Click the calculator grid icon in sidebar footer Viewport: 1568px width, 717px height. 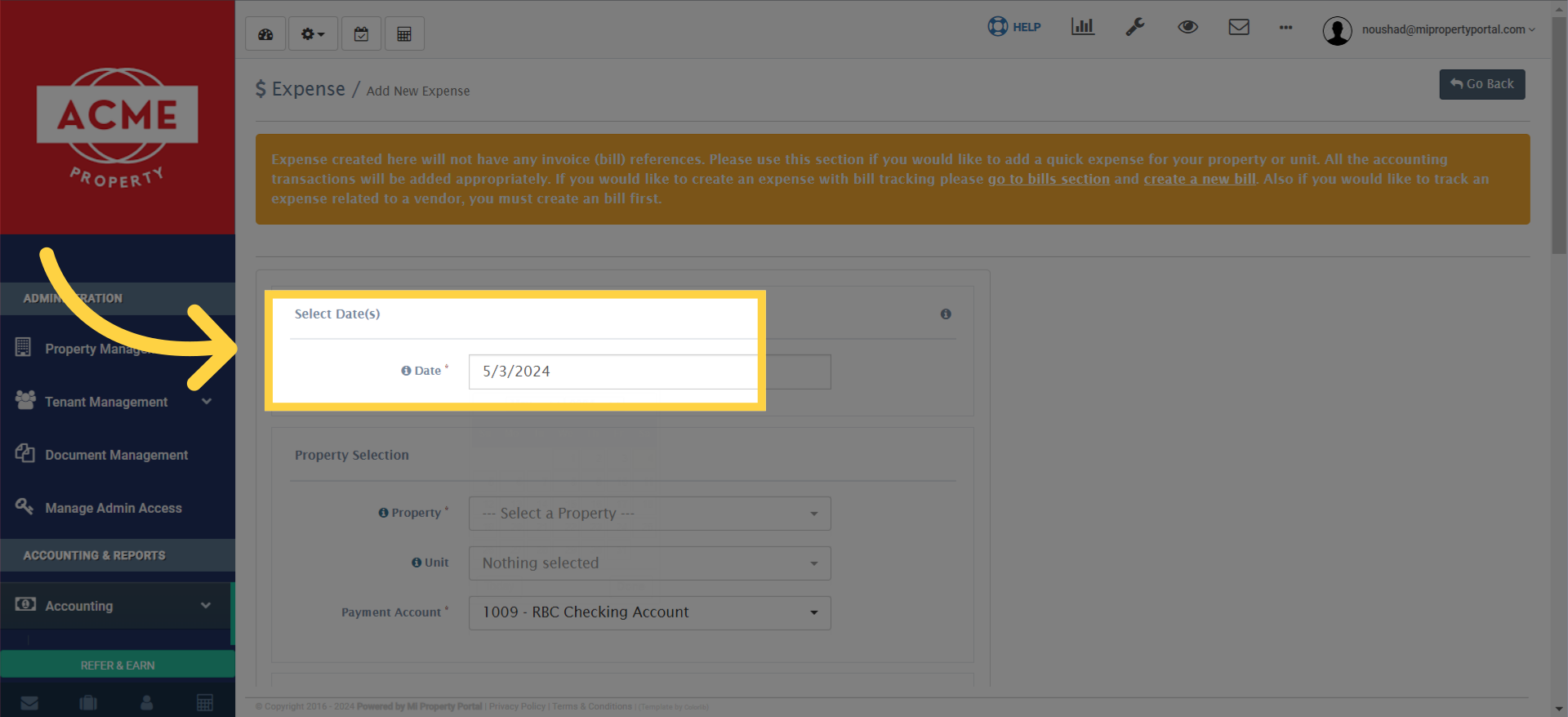point(205,702)
